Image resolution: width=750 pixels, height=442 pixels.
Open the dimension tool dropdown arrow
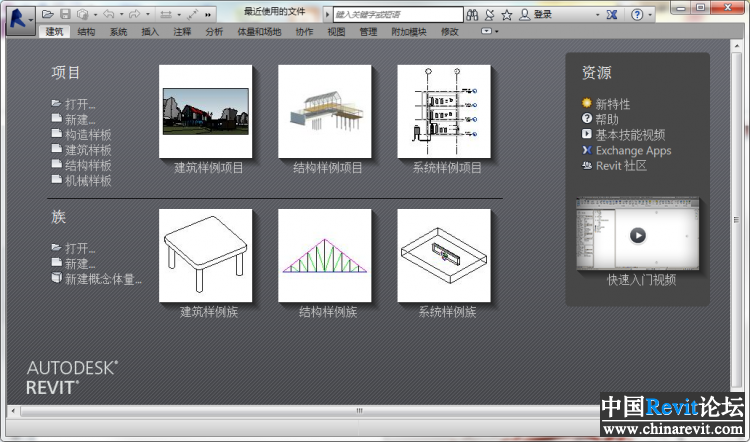point(179,15)
